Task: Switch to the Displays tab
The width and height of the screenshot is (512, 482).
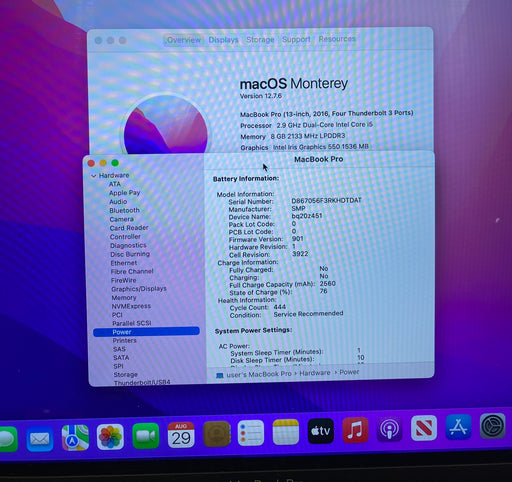Action: (x=223, y=40)
